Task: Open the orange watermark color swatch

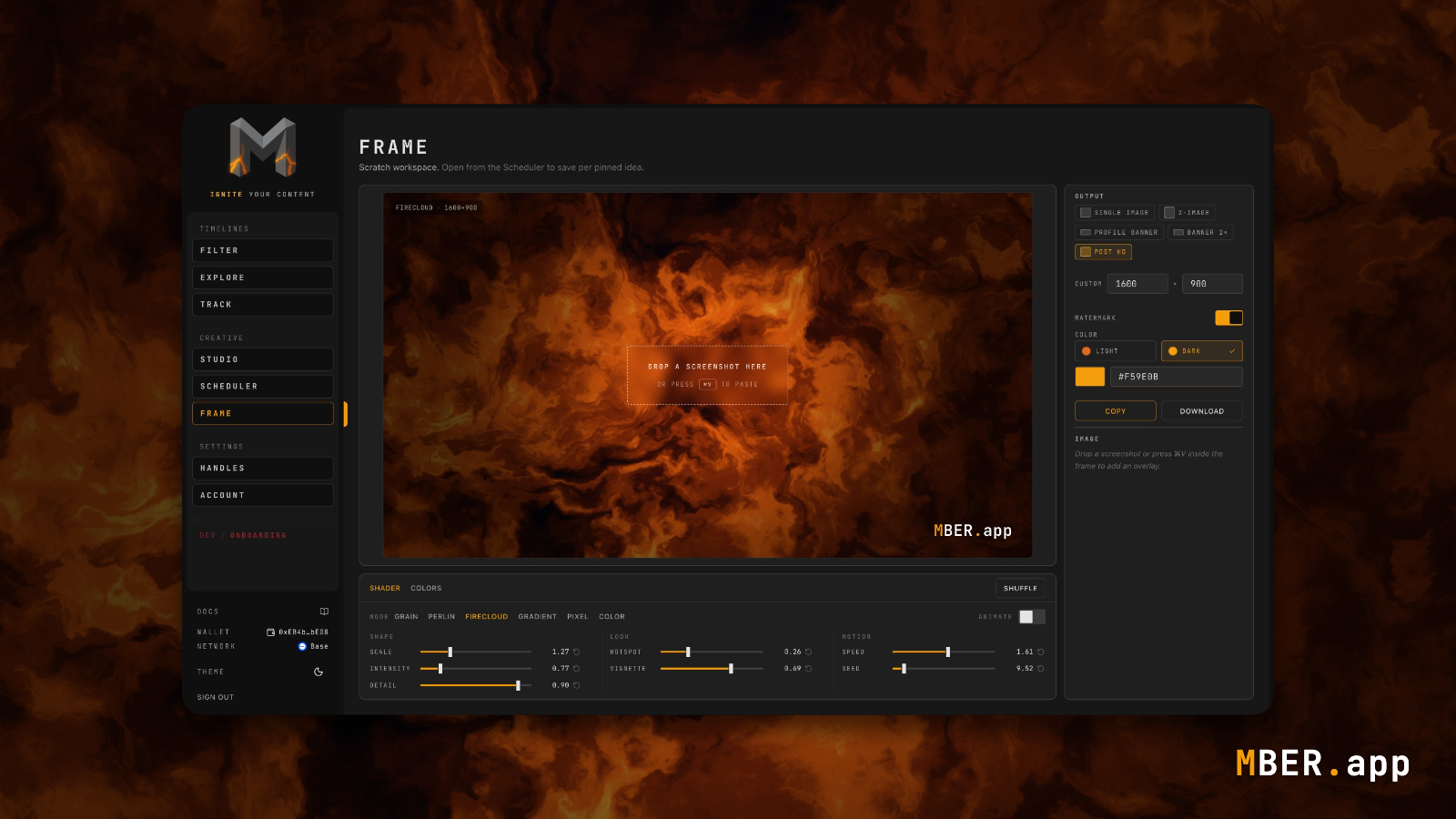Action: 1090,377
